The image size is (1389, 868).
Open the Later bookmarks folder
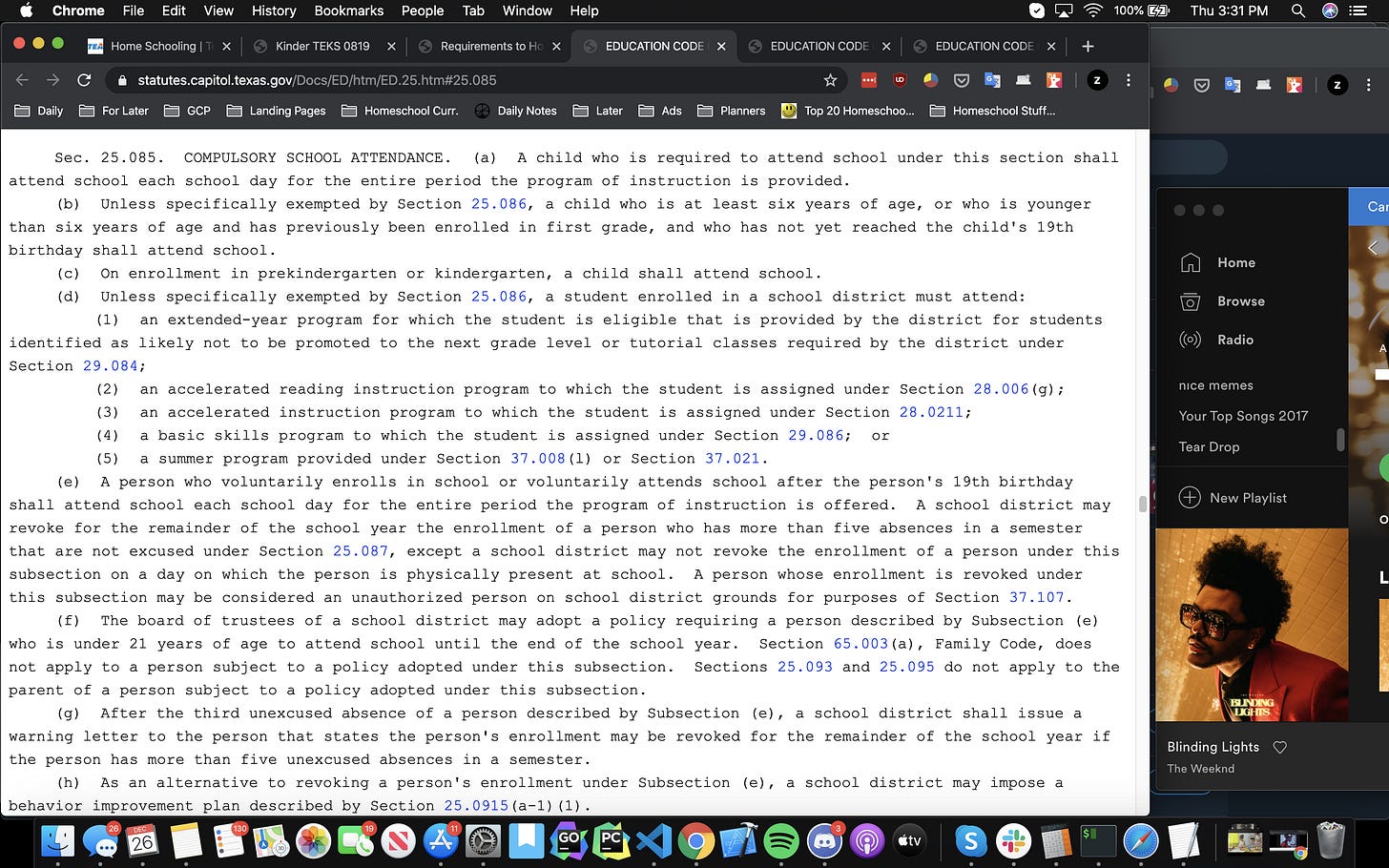click(x=598, y=111)
